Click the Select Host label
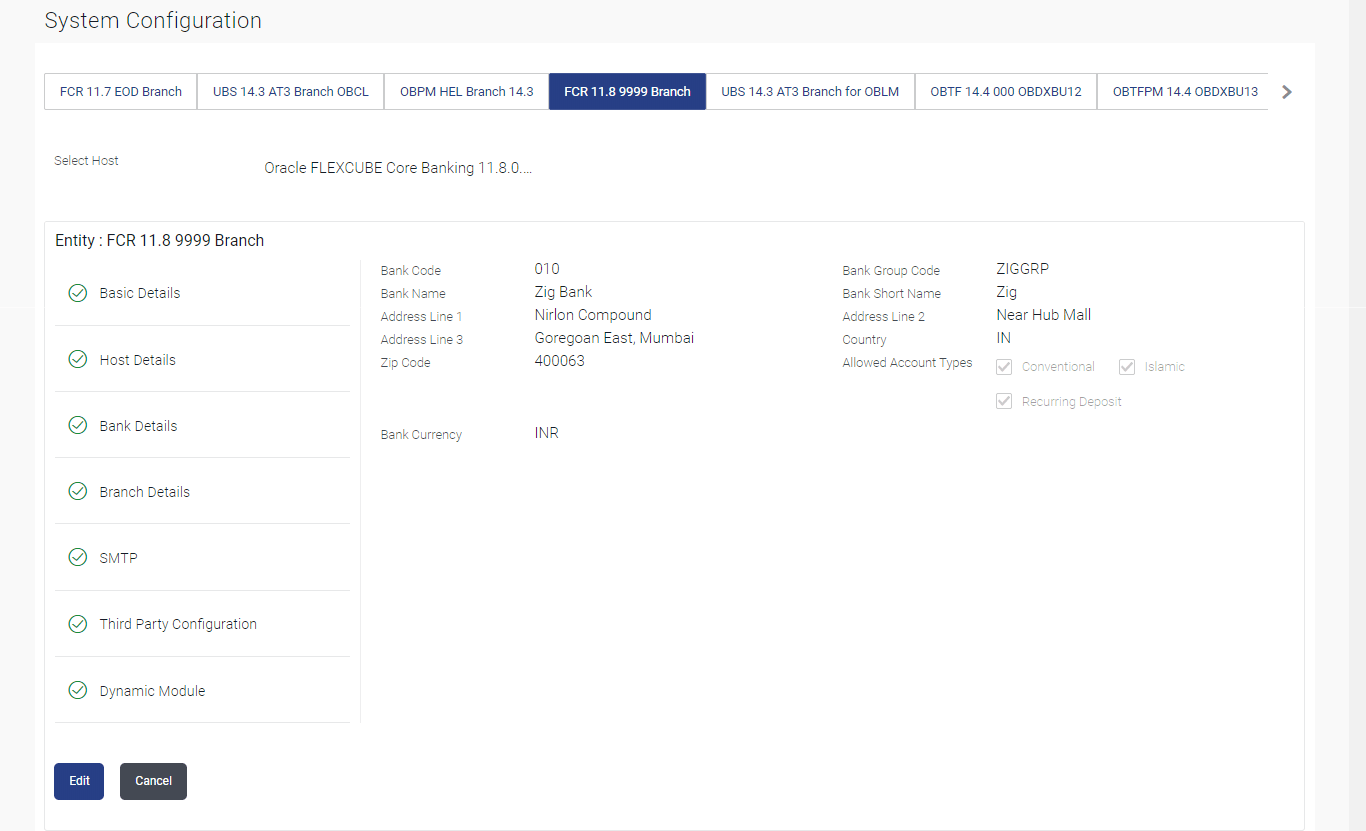 86,160
